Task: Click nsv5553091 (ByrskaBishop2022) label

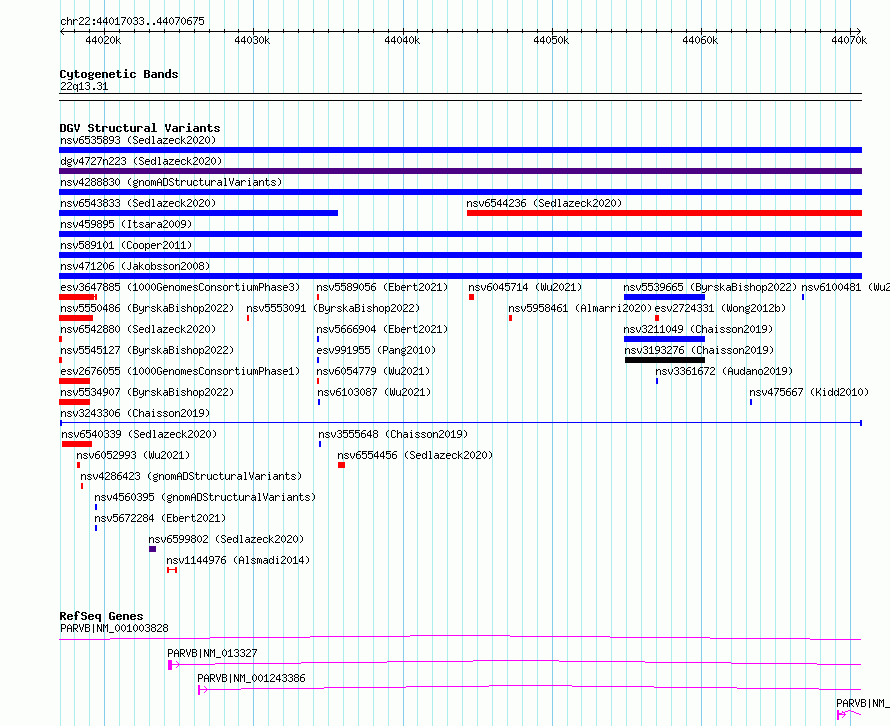Action: click(333, 308)
